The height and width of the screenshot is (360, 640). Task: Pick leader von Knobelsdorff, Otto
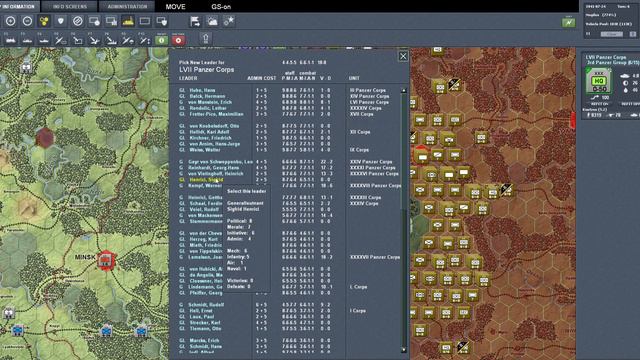click(213, 126)
